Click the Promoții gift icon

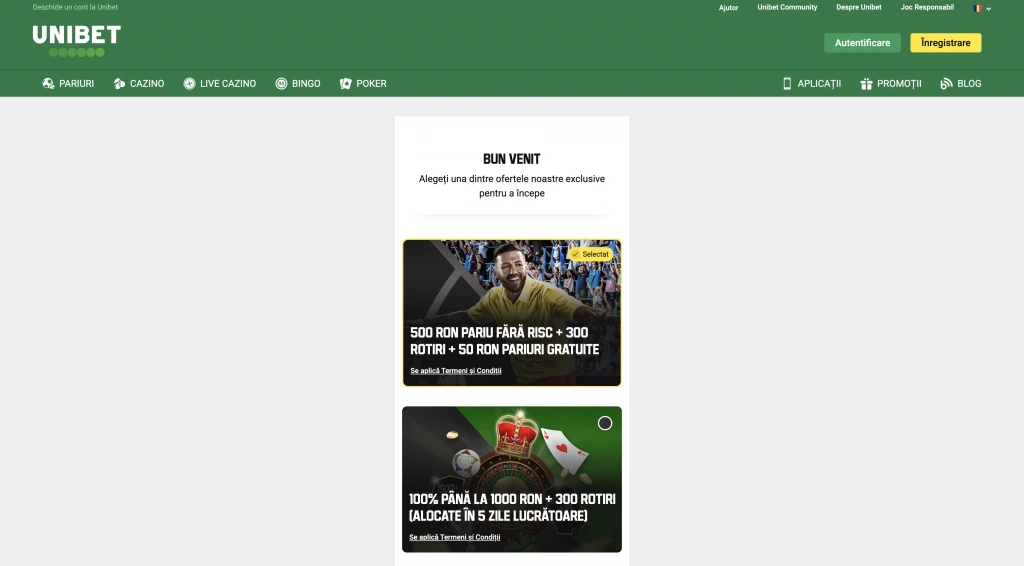866,84
